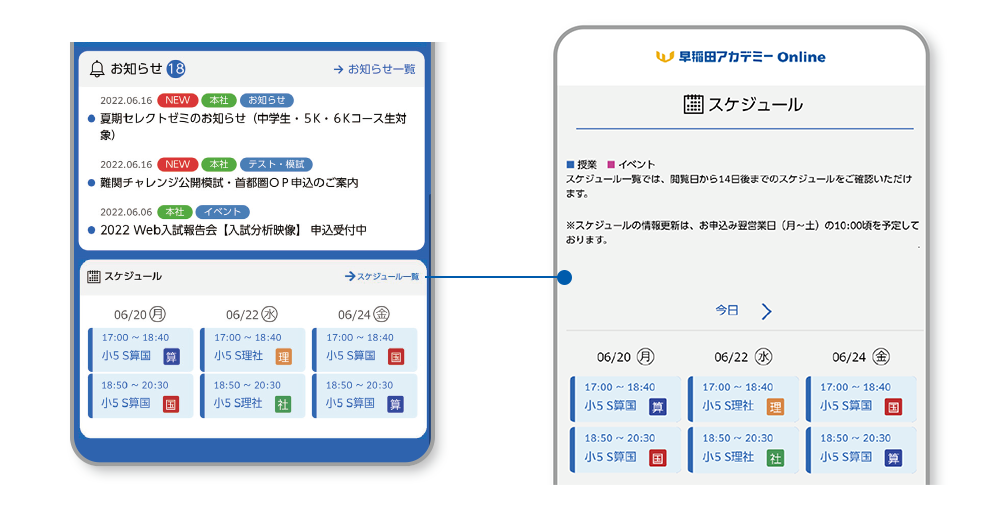Viewport: 1000px width, 508px height.
Task: Click the 06/24 金 date header in left phone
Action: [364, 314]
